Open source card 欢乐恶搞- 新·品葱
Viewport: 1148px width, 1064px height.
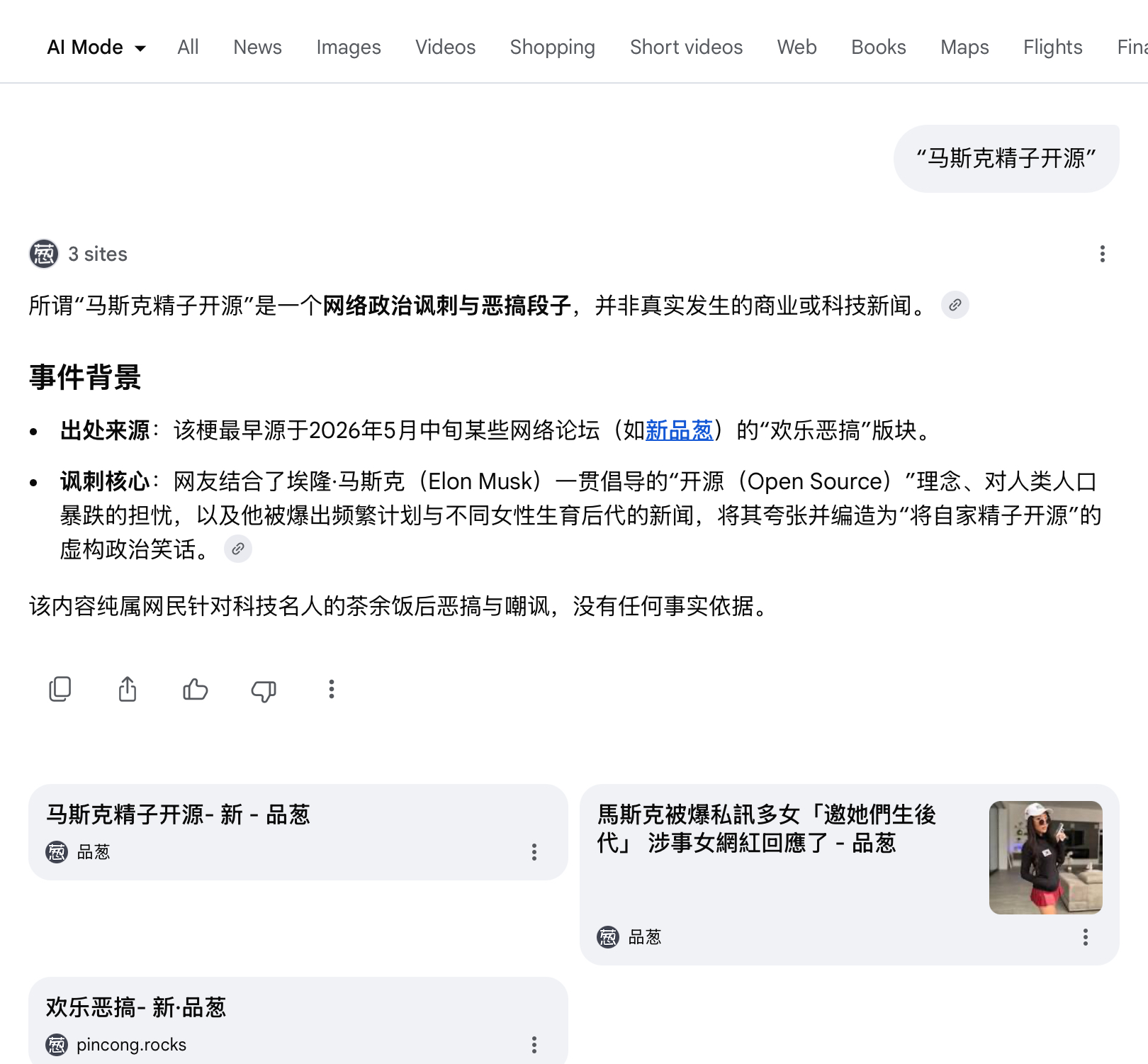tap(298, 1020)
